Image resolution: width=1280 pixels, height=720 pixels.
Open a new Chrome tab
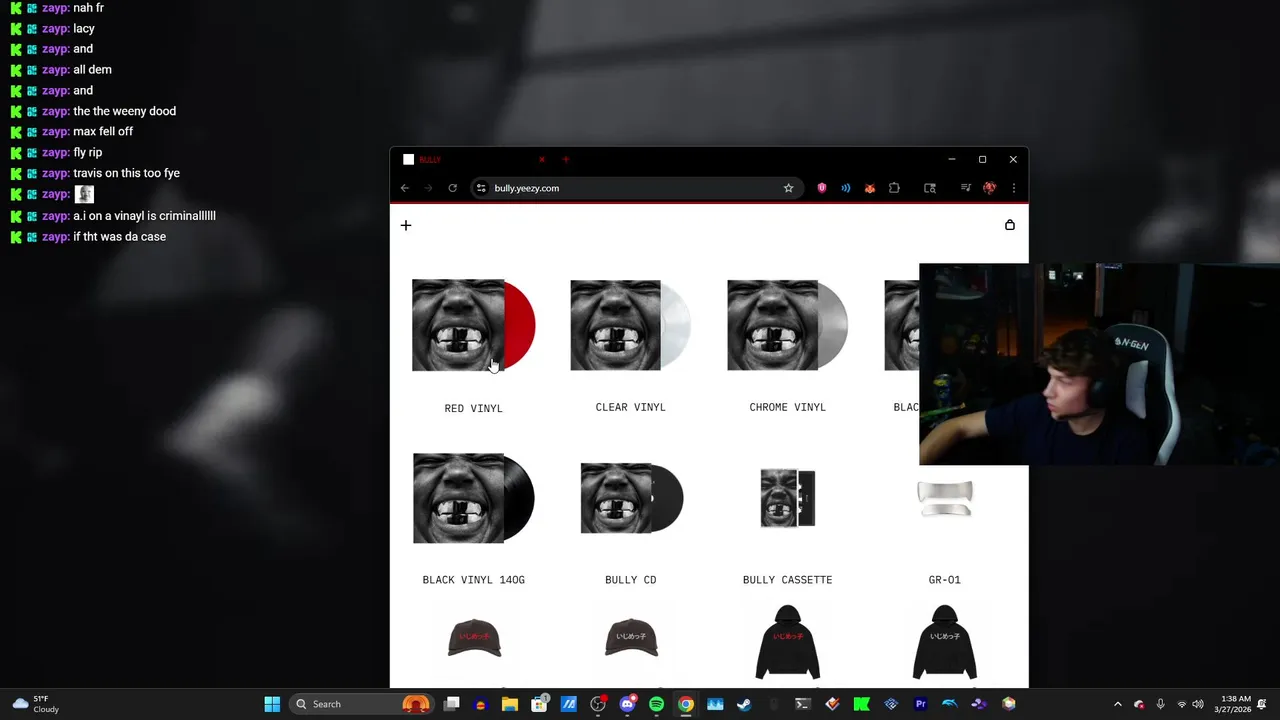pyautogui.click(x=566, y=160)
